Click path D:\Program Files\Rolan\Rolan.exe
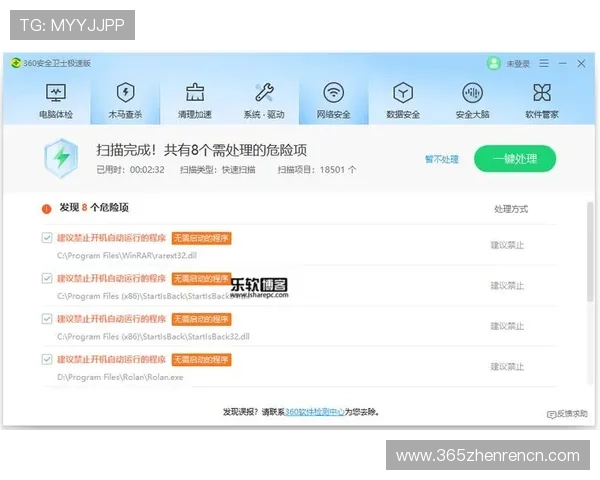This screenshot has width=600, height=480. point(120,377)
